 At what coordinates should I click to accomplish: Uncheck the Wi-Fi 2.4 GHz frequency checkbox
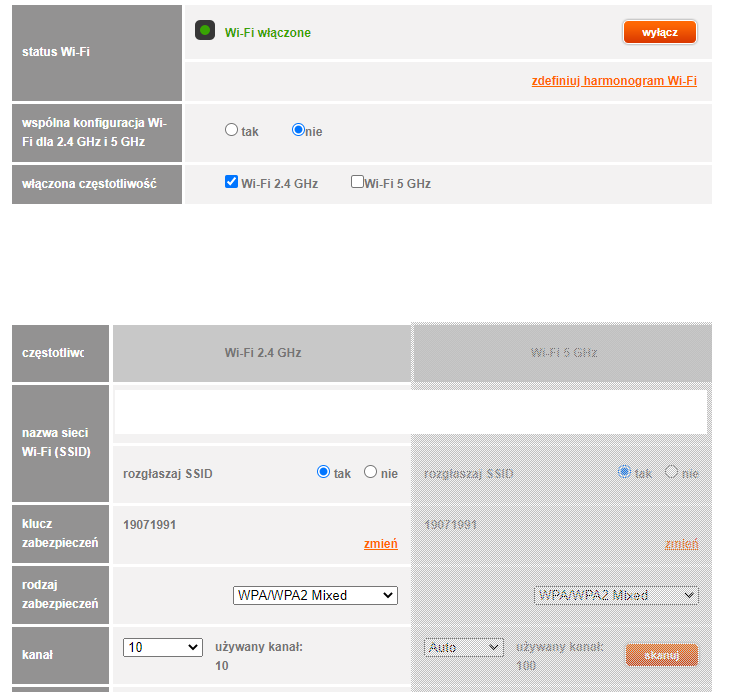click(x=232, y=182)
